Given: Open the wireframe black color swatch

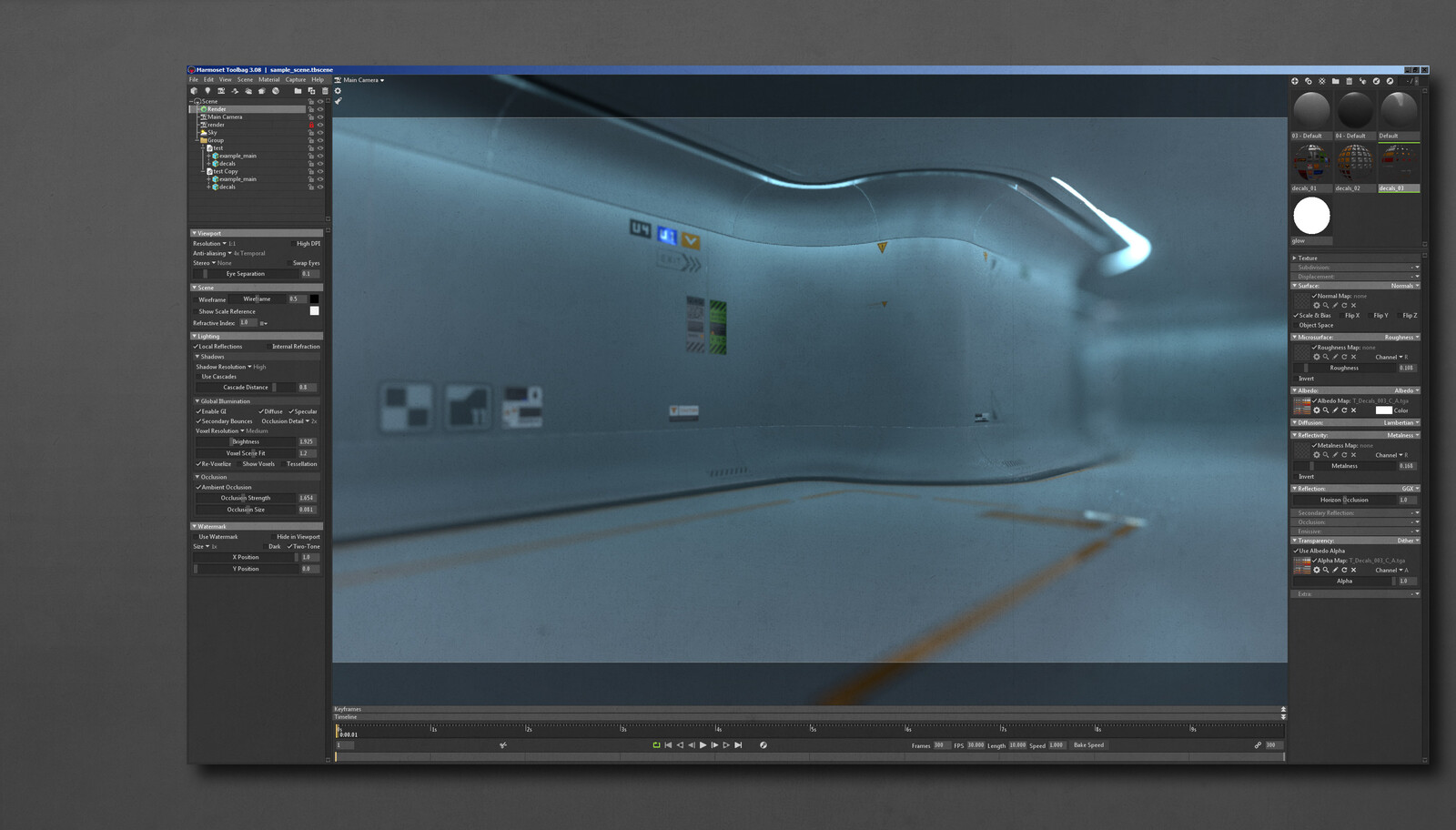Looking at the screenshot, I should tap(314, 299).
